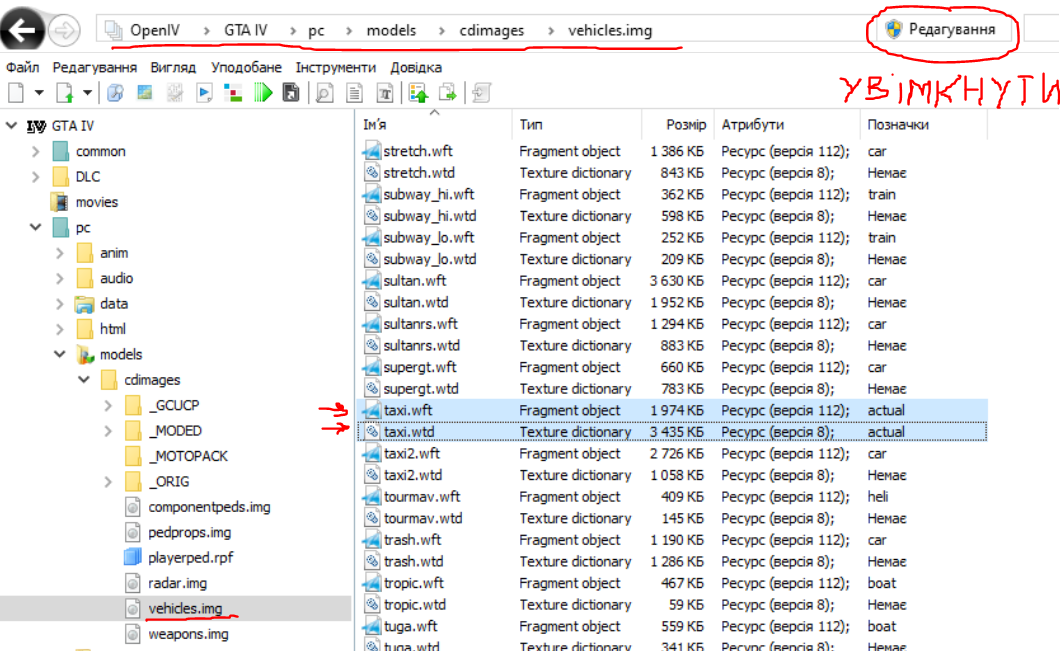Select the _MOTOPACK folder in the tree
Image resolution: width=1060 pixels, height=651 pixels.
[188, 456]
